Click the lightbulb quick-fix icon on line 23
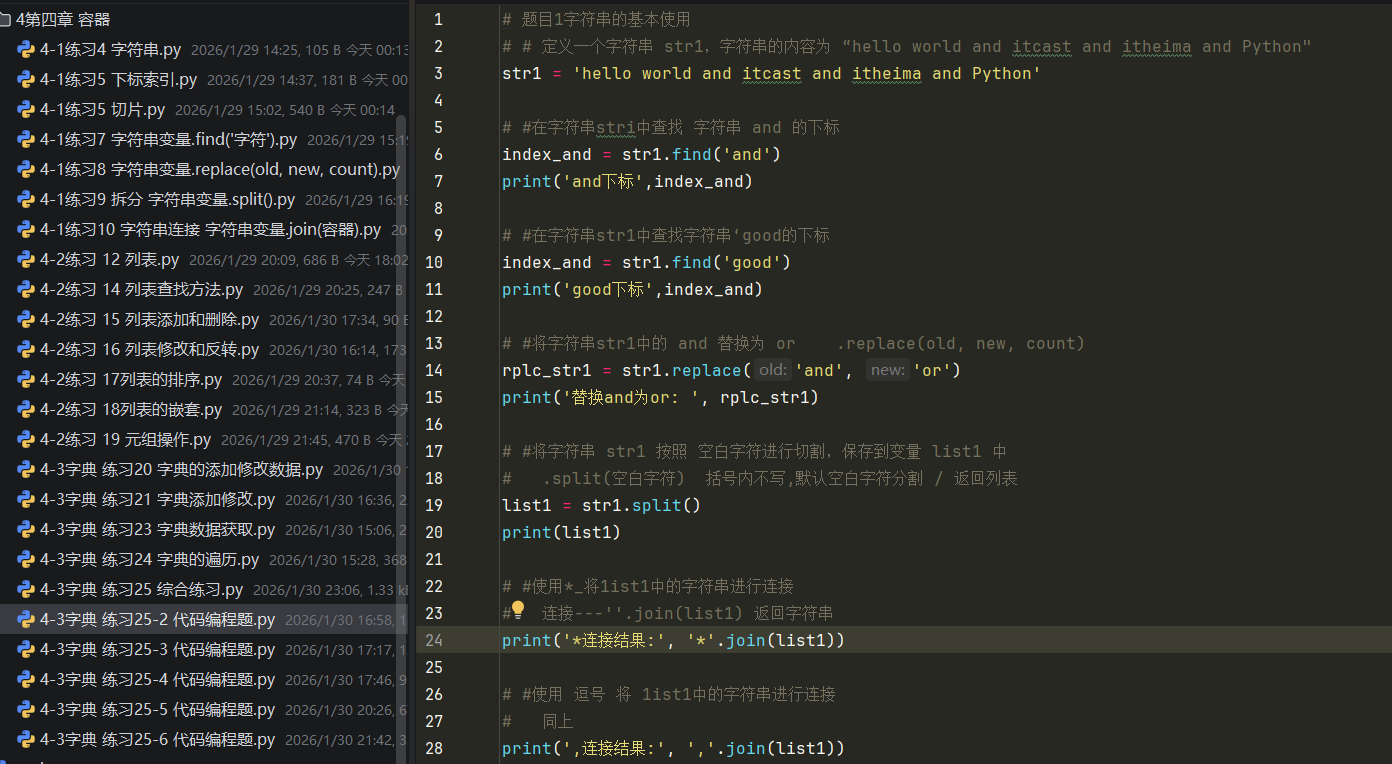Screen dimensions: 1392x764 [518, 610]
